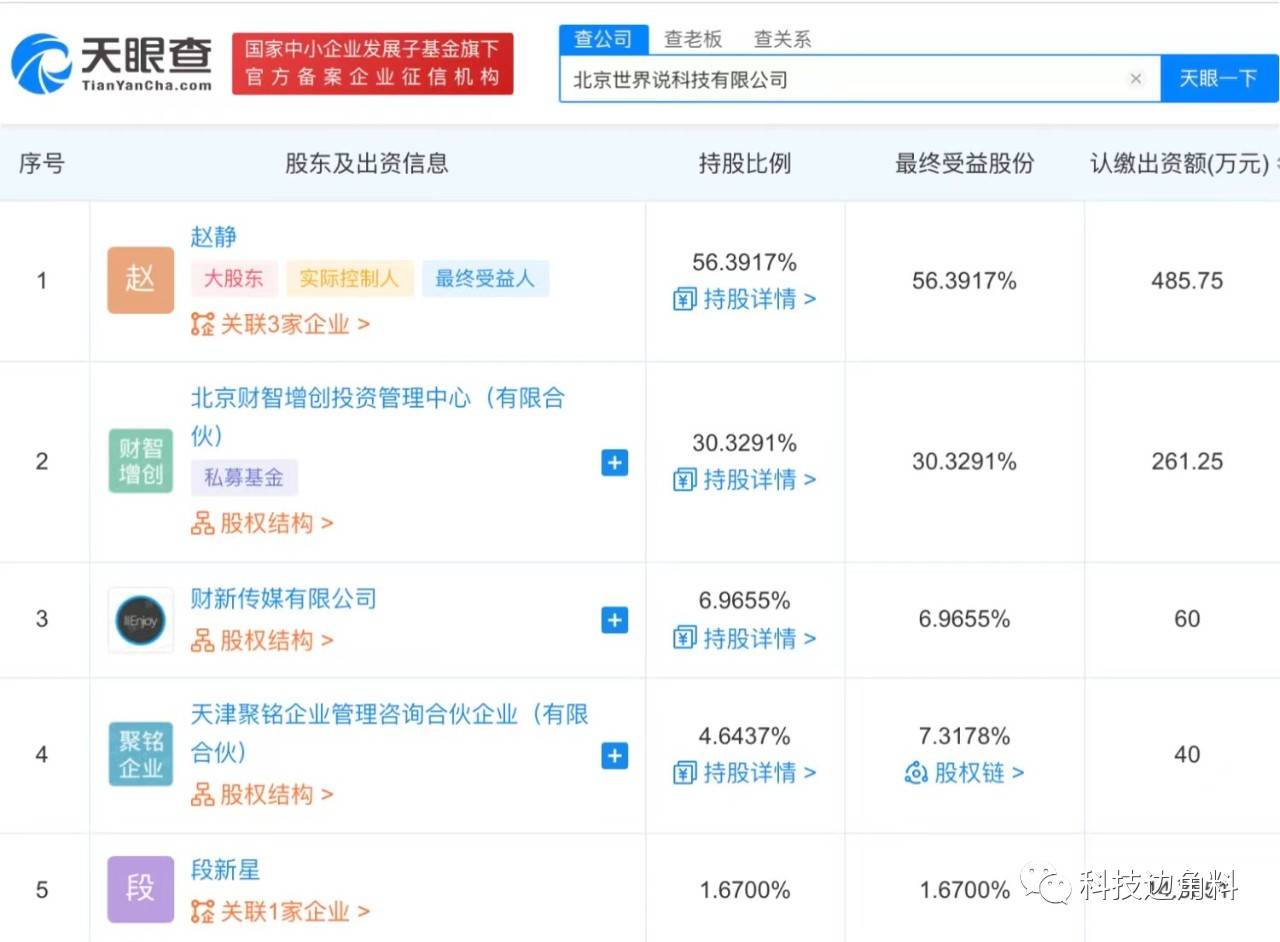Switch to the 查关系 tab
The width and height of the screenshot is (1280, 942).
point(782,39)
